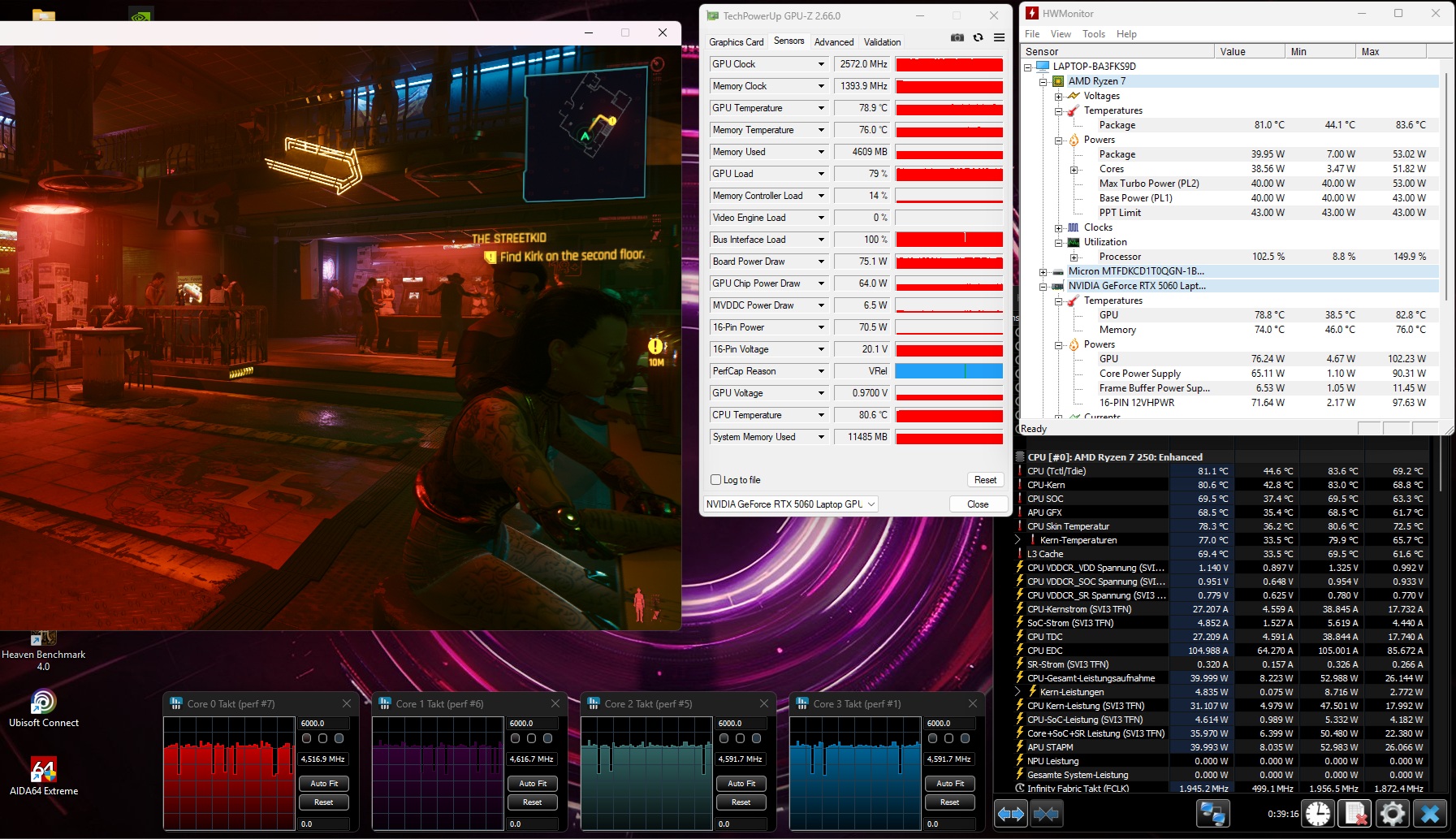
Task: Expand the Micron MTFDKCD1T0QGN node
Action: (x=1043, y=271)
